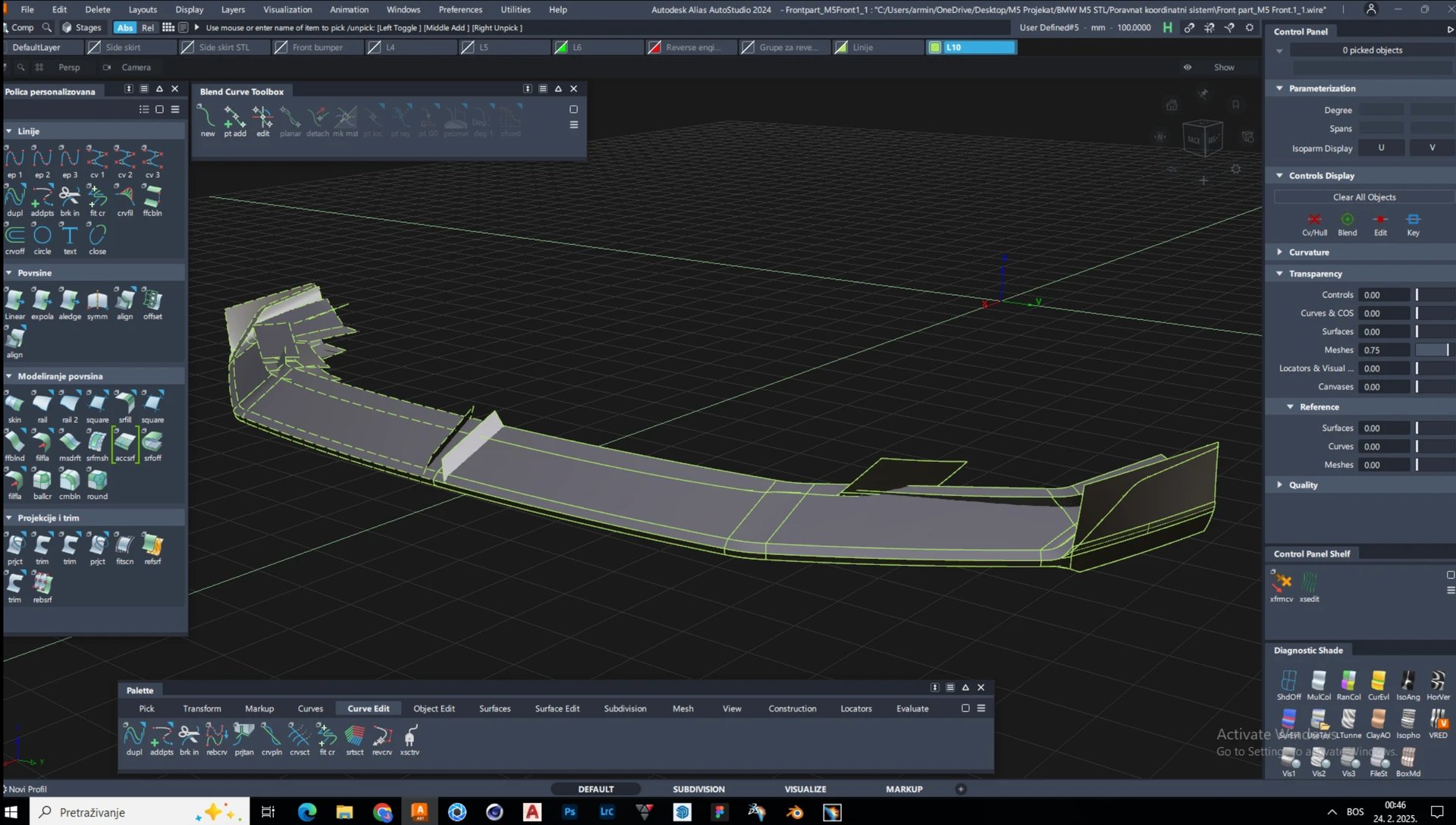Toggle Cv/Hull controls display
This screenshot has width=1456, height=825.
(x=1314, y=220)
